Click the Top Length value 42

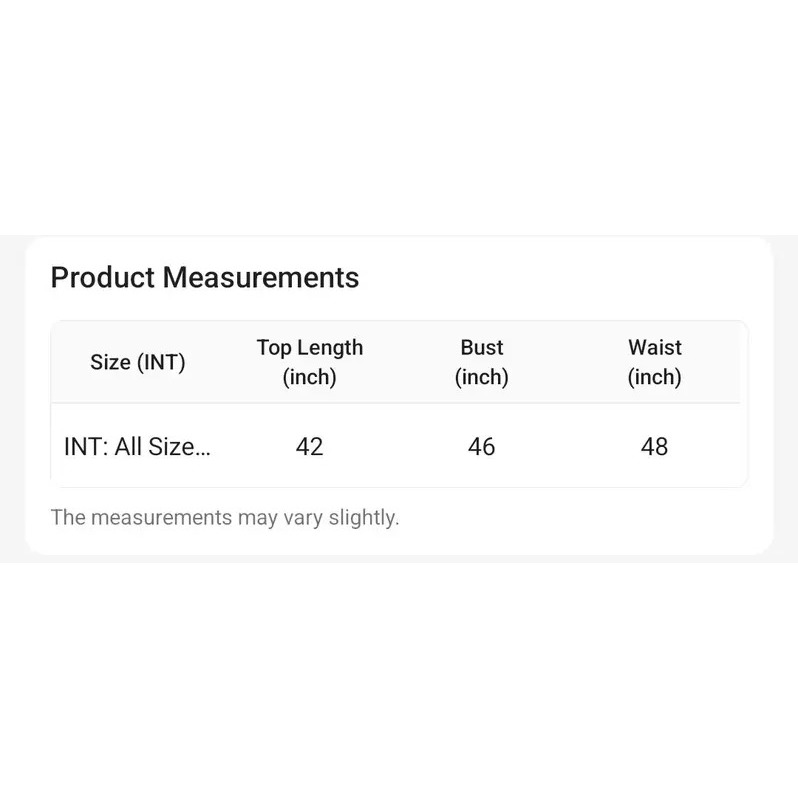(309, 446)
